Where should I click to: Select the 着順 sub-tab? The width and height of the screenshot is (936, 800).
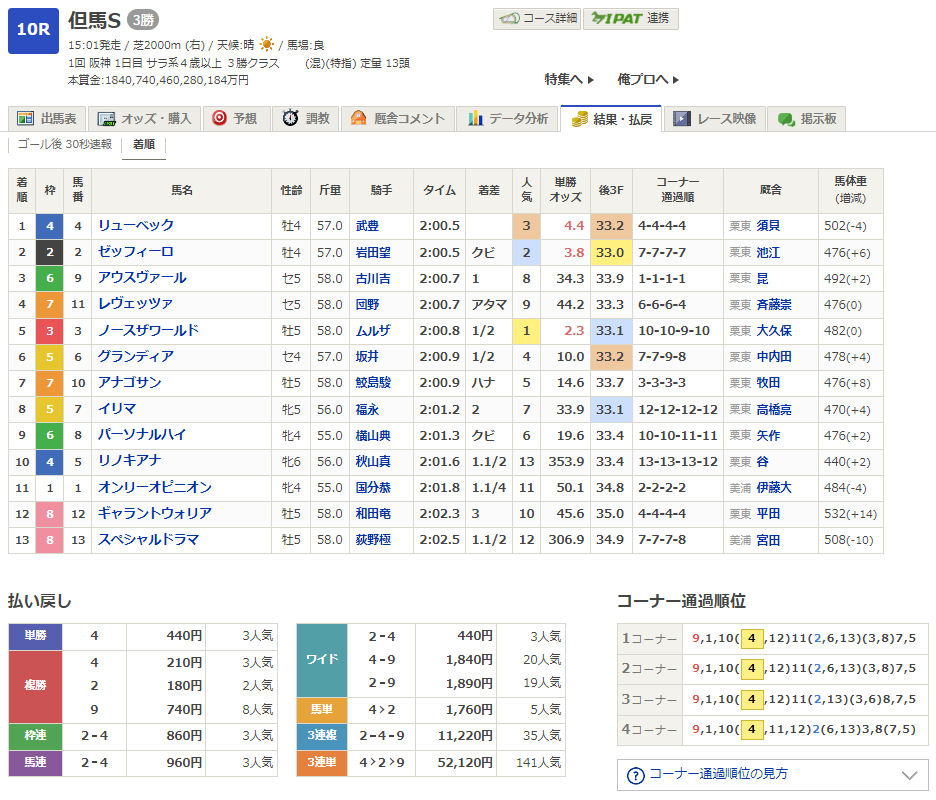pos(143,144)
